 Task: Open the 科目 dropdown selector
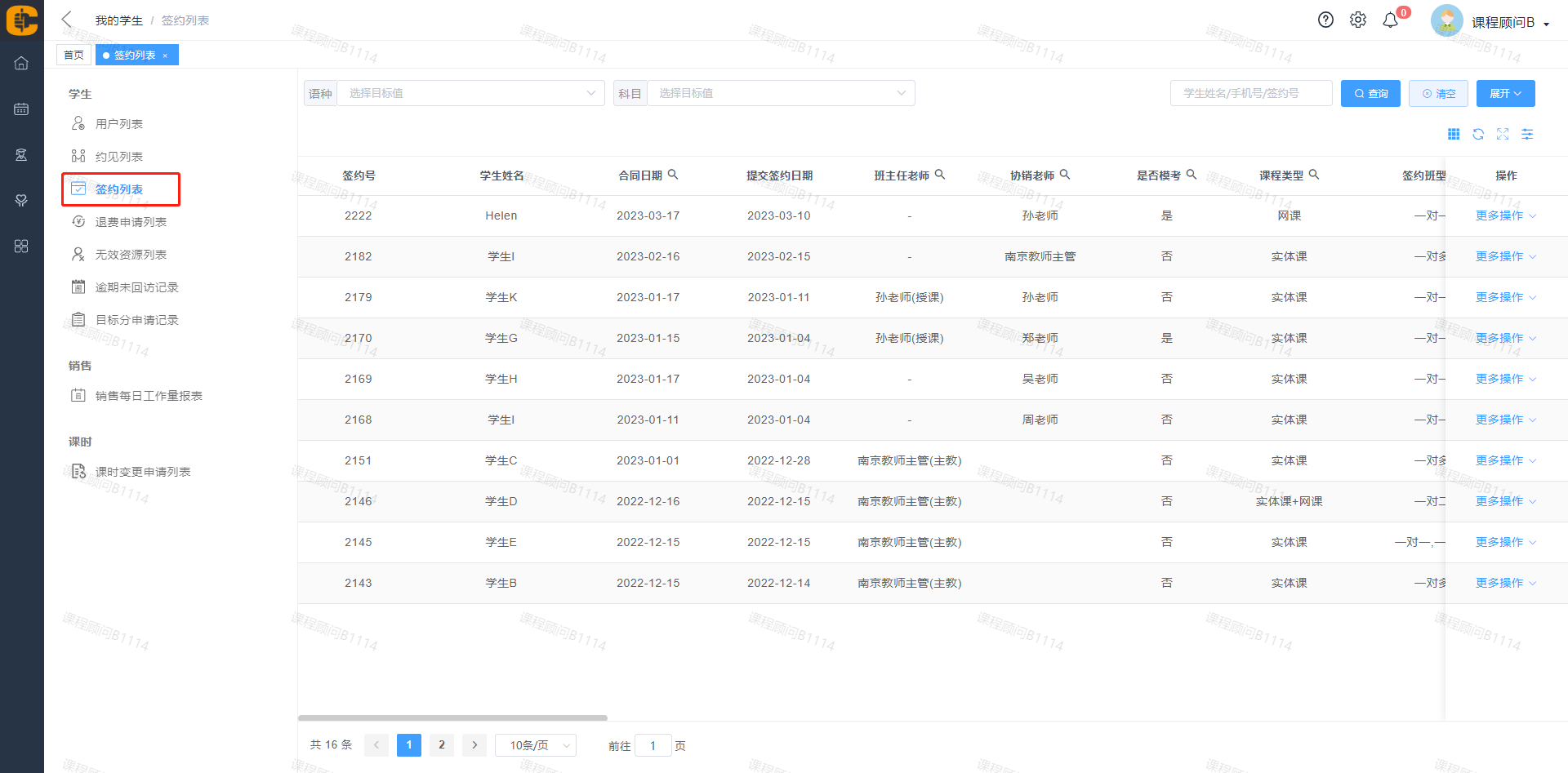point(780,93)
